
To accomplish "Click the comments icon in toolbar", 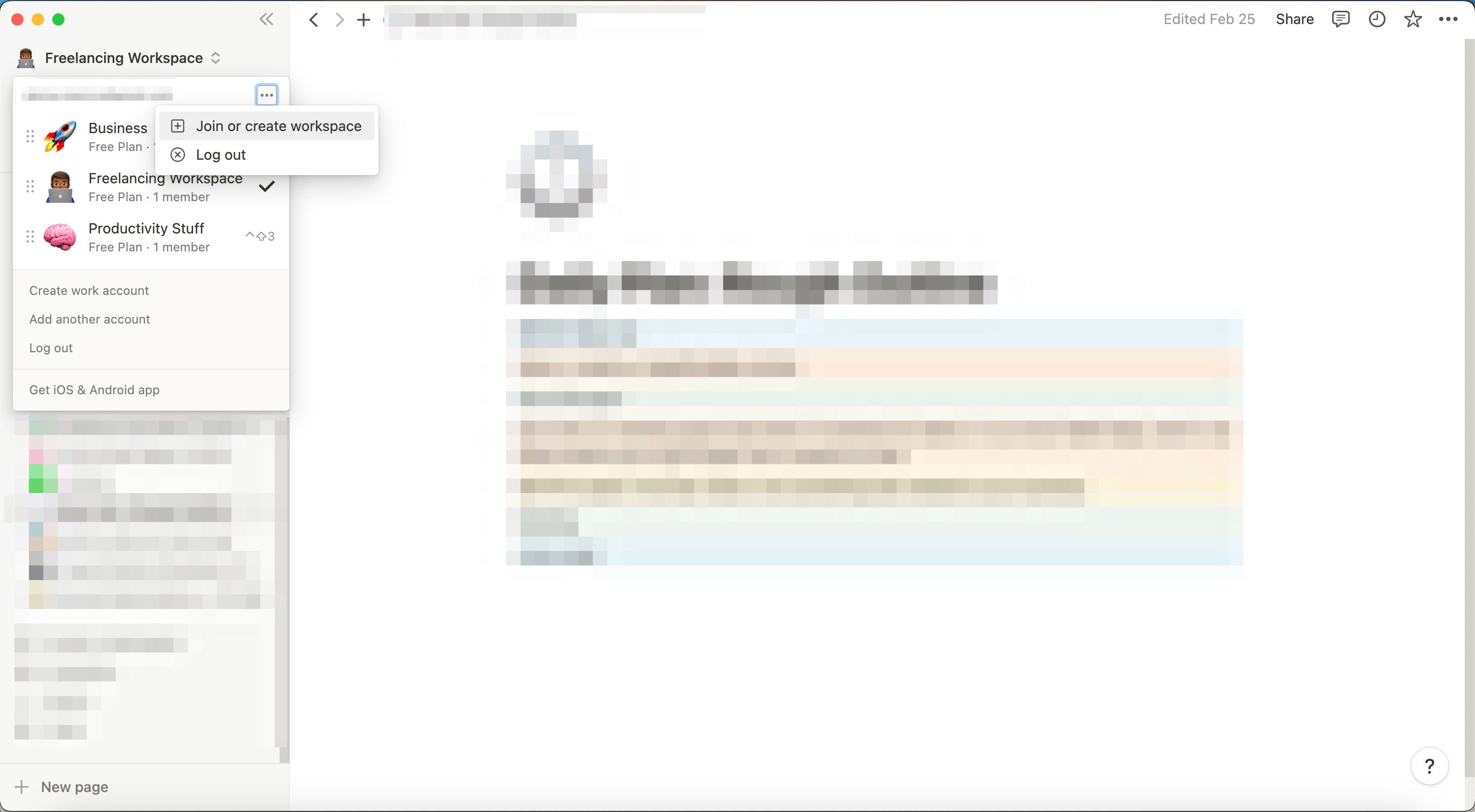I will tap(1340, 18).
